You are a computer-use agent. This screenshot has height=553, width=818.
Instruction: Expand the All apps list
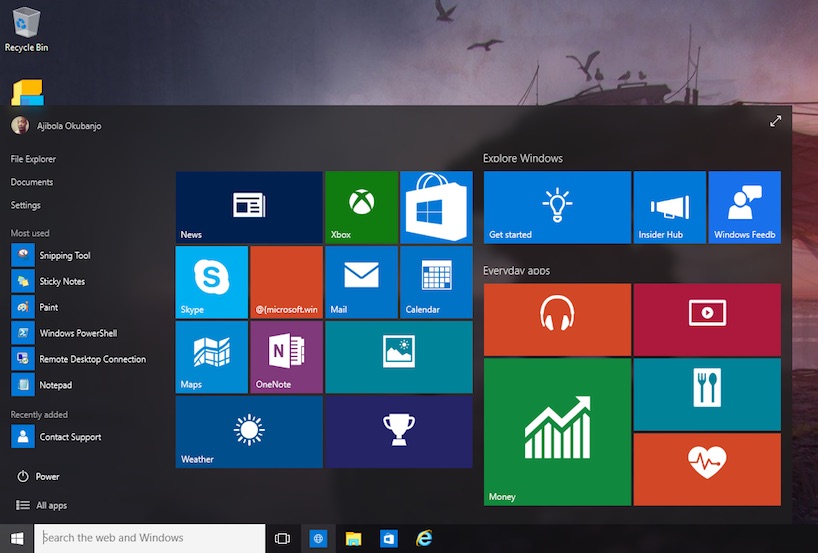(x=51, y=506)
